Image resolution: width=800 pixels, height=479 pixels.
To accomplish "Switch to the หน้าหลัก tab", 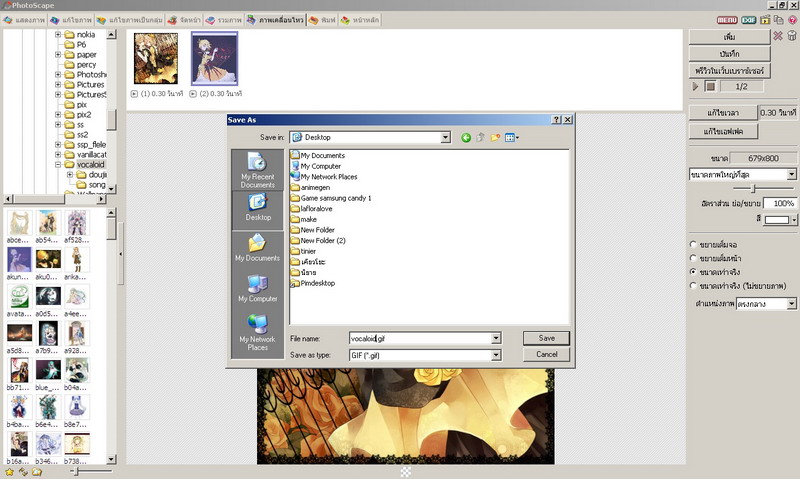I will pyautogui.click(x=360, y=20).
